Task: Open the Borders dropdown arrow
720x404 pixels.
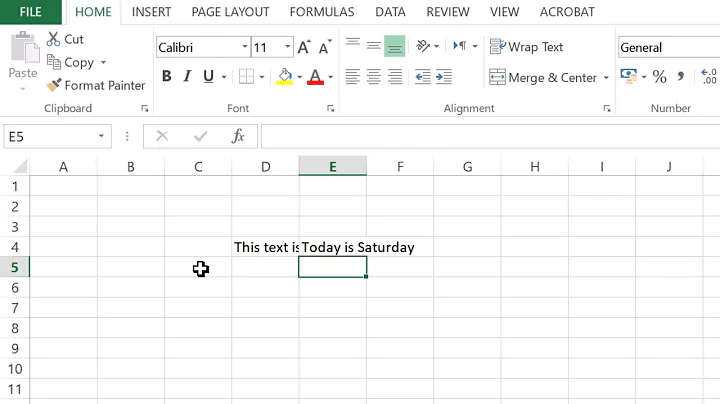Action: click(x=262, y=77)
